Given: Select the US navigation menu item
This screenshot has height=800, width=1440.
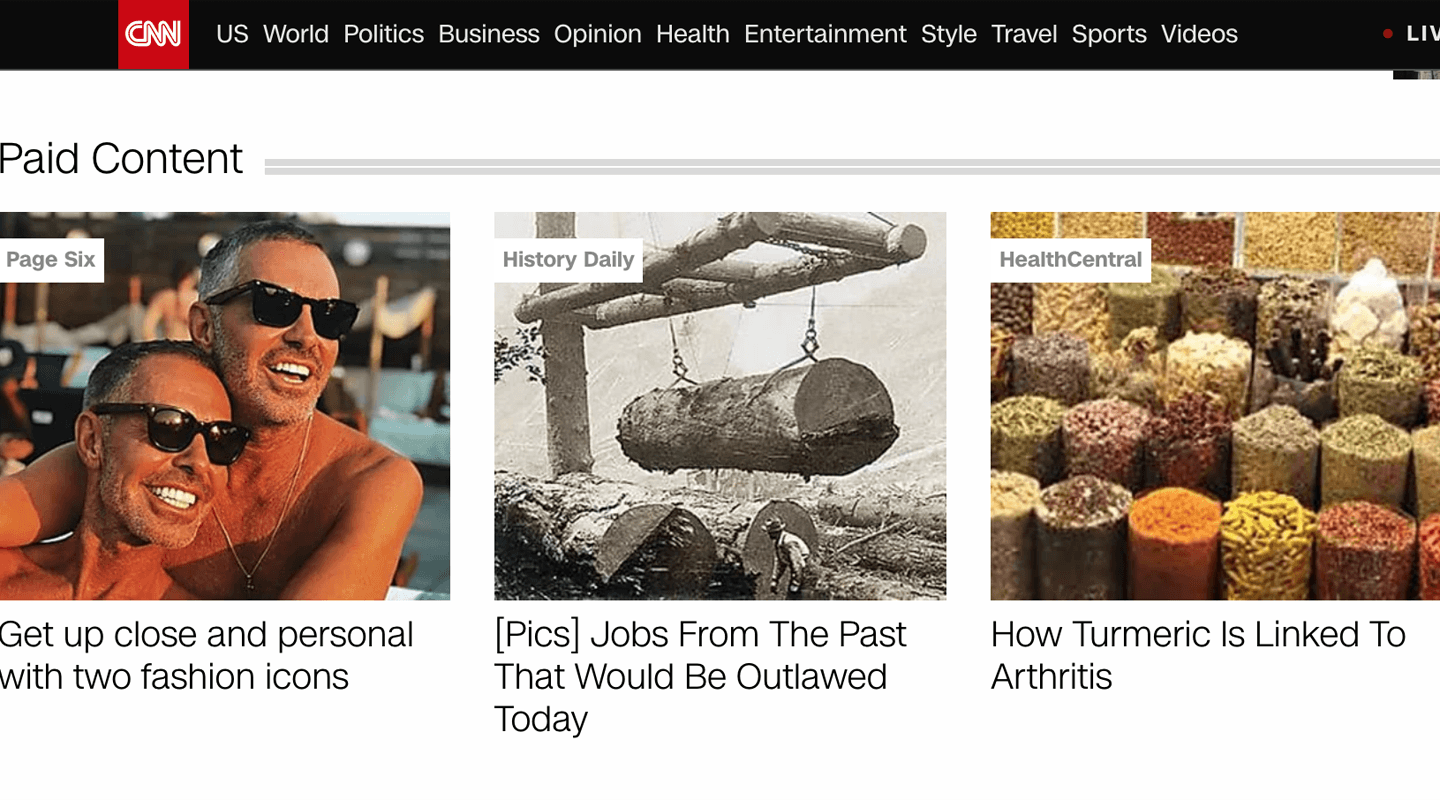Looking at the screenshot, I should (232, 34).
